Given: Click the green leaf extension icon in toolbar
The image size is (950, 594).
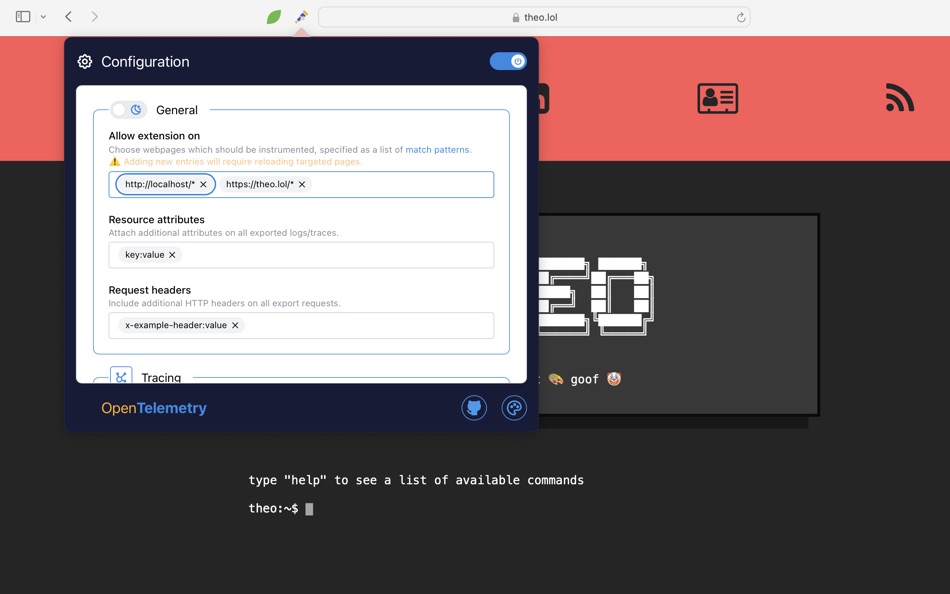Looking at the screenshot, I should click(273, 16).
